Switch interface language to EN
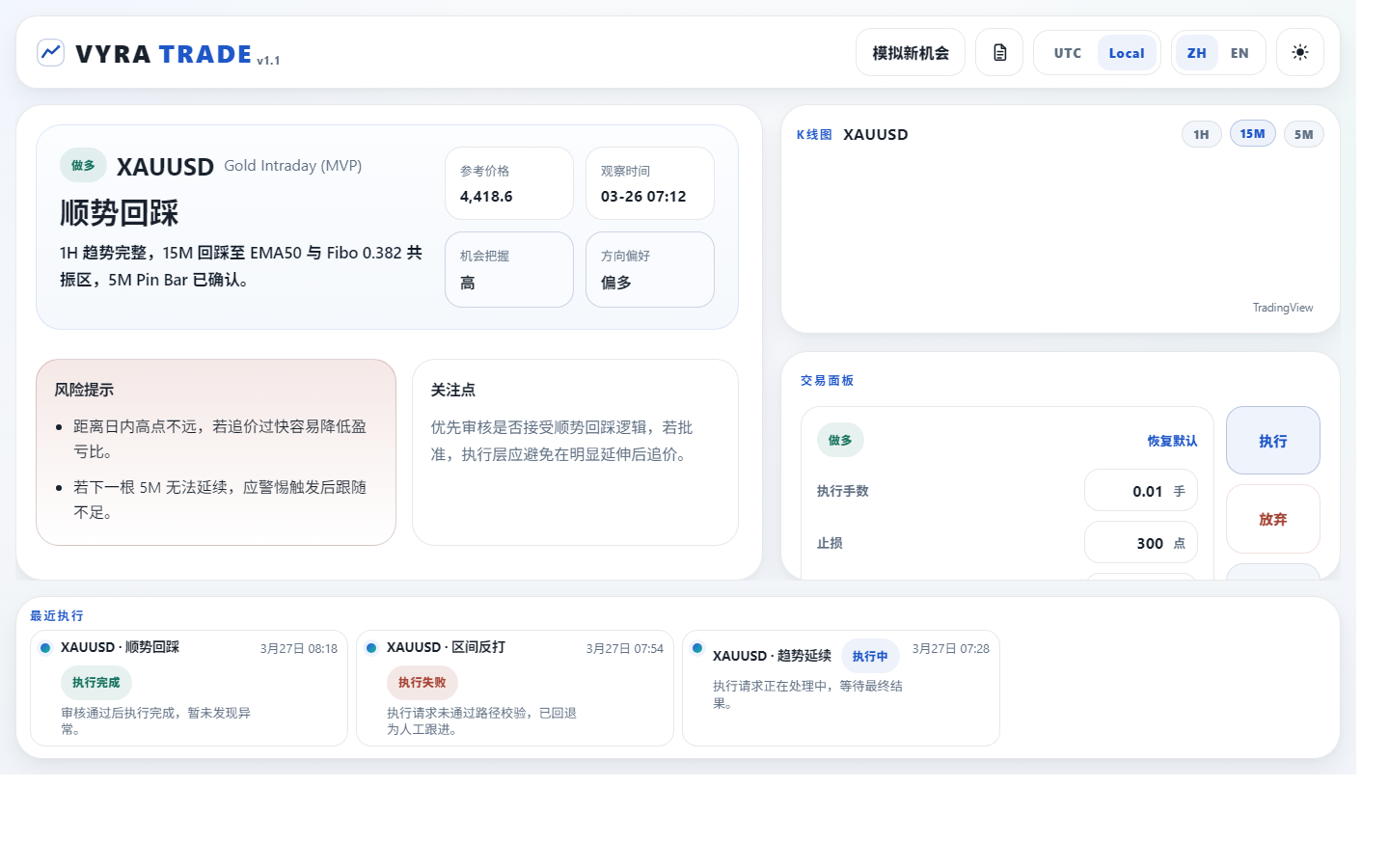Viewport: 1389px width, 868px height. tap(1239, 53)
